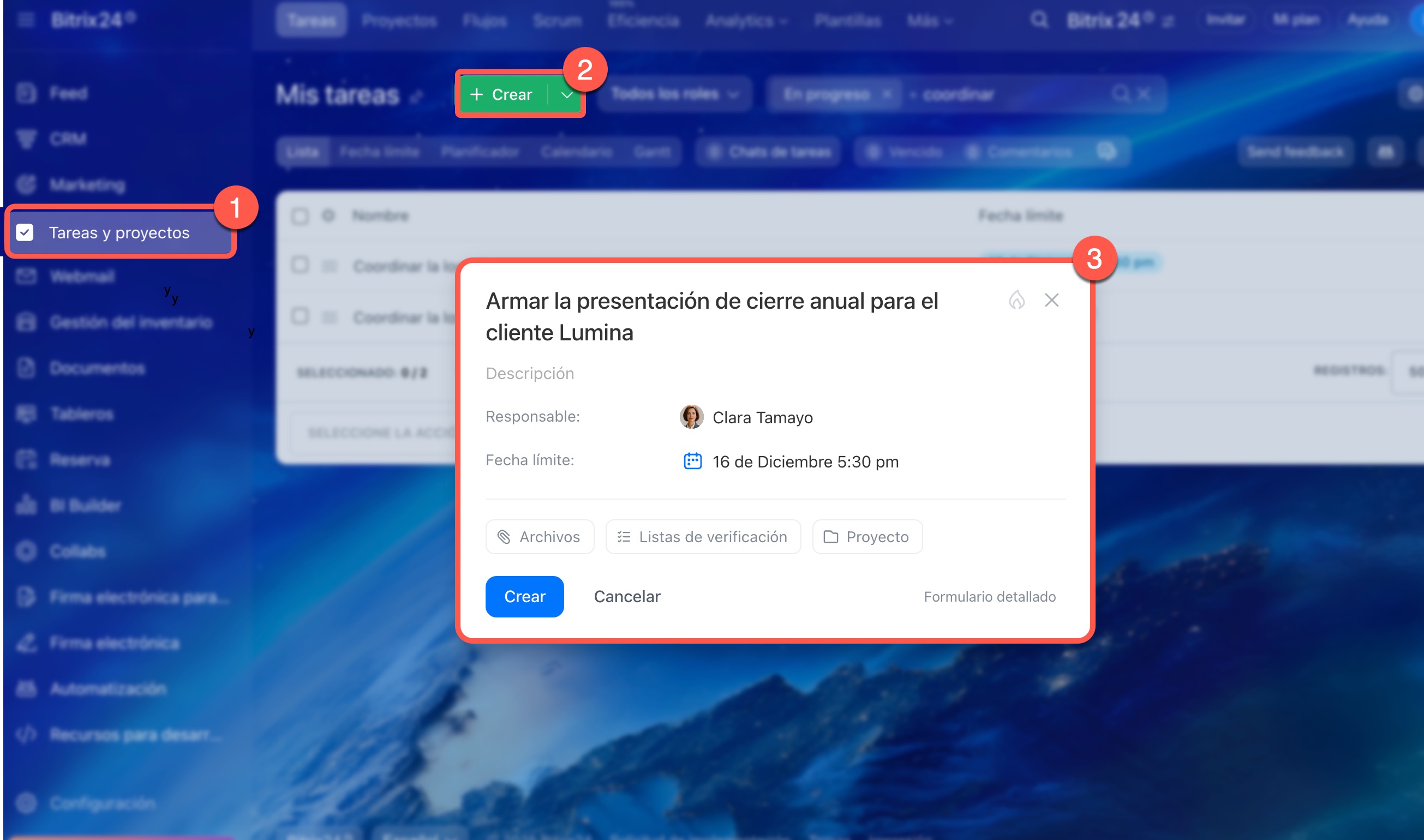
Task: Click Clara Tamayo's avatar thumbnail
Action: (691, 417)
